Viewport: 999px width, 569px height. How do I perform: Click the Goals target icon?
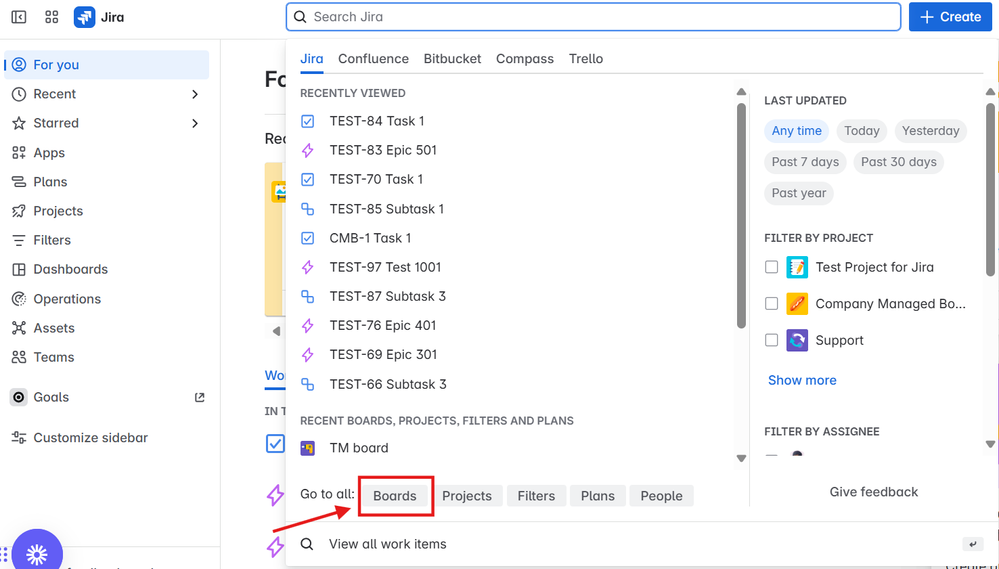coord(19,397)
